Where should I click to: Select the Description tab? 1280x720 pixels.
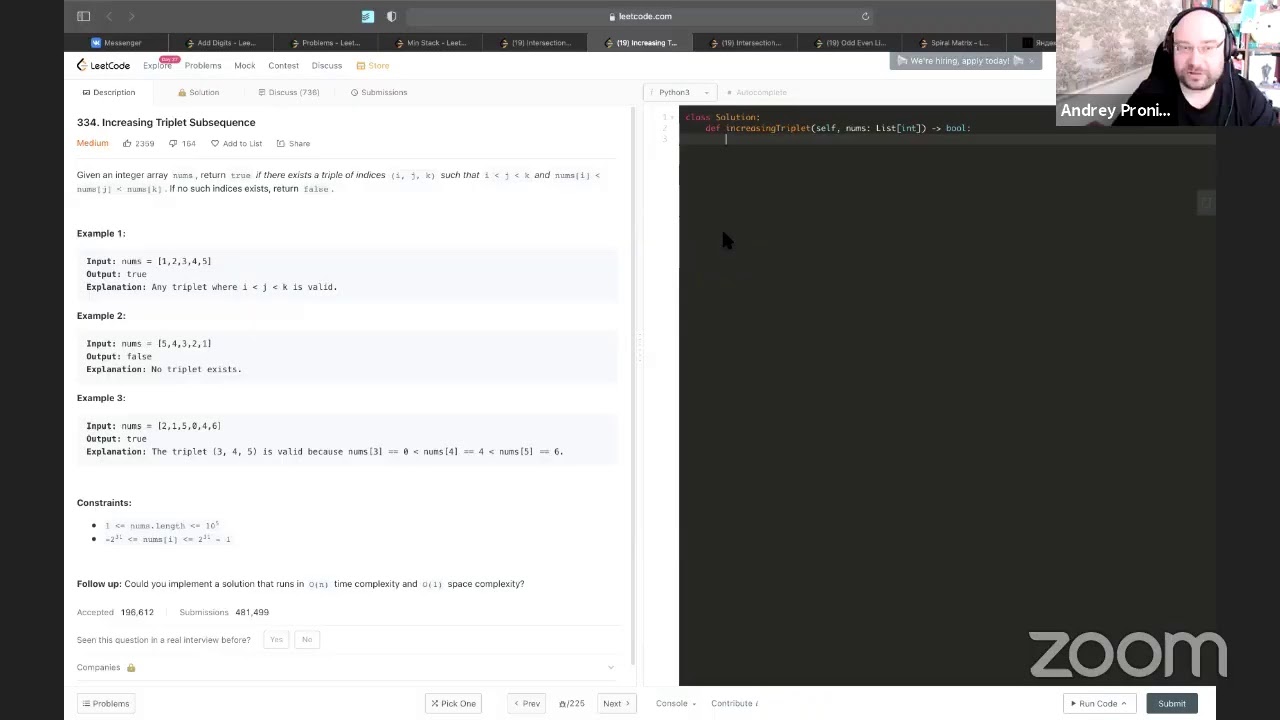point(109,92)
